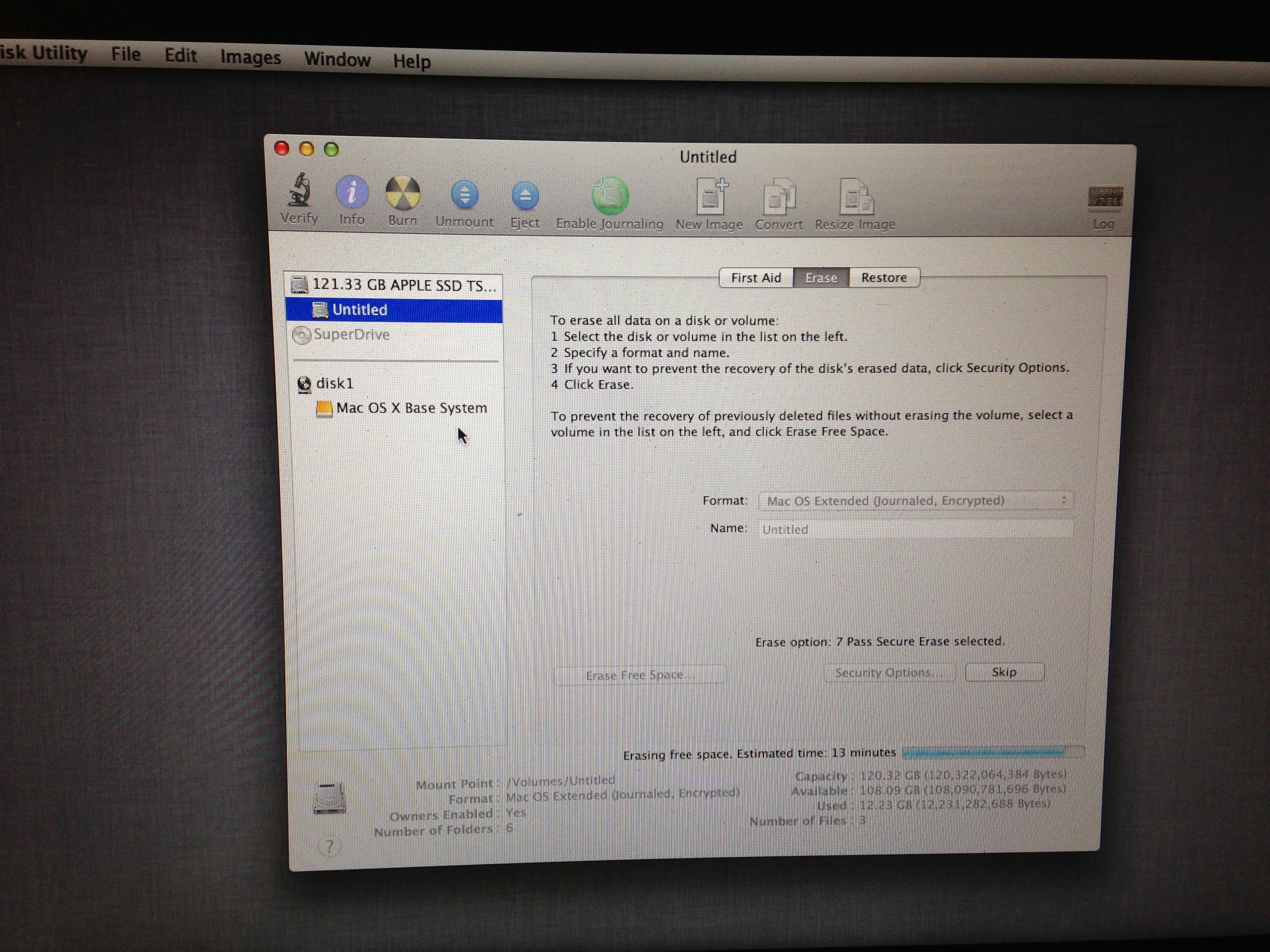Click the Enable Journaling icon

click(610, 196)
